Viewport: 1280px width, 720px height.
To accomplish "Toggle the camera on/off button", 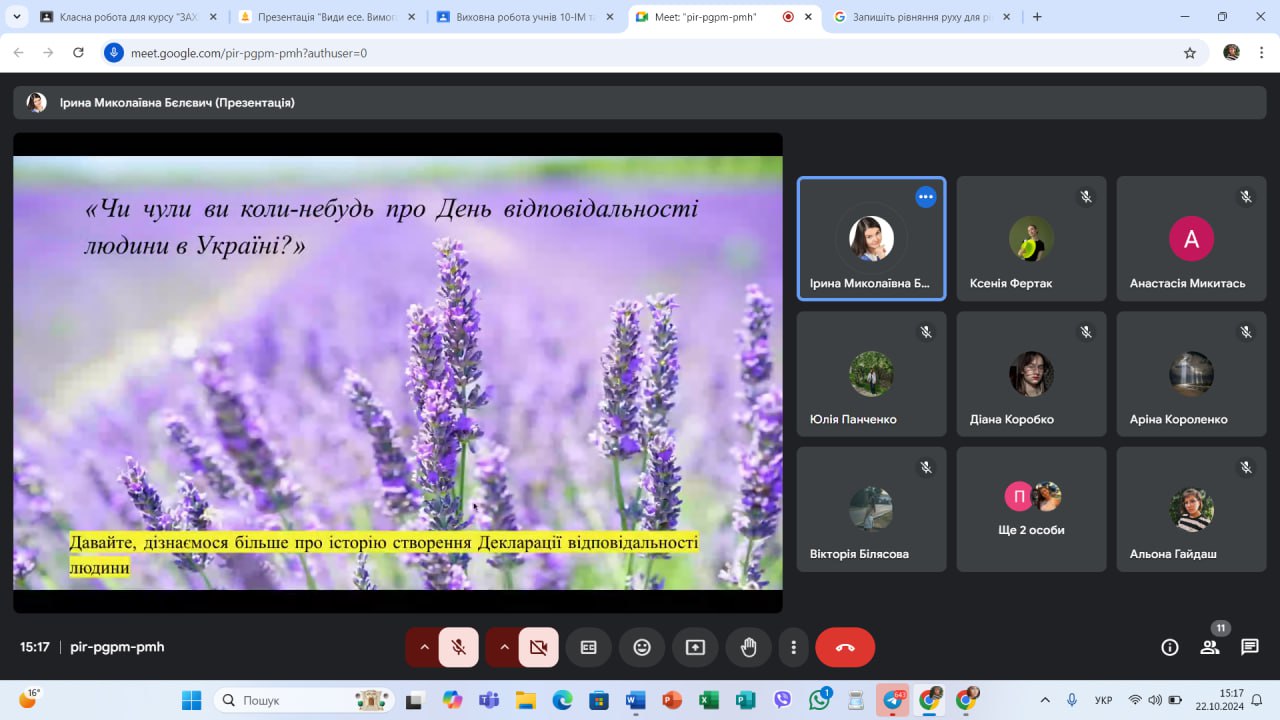I will pyautogui.click(x=538, y=647).
